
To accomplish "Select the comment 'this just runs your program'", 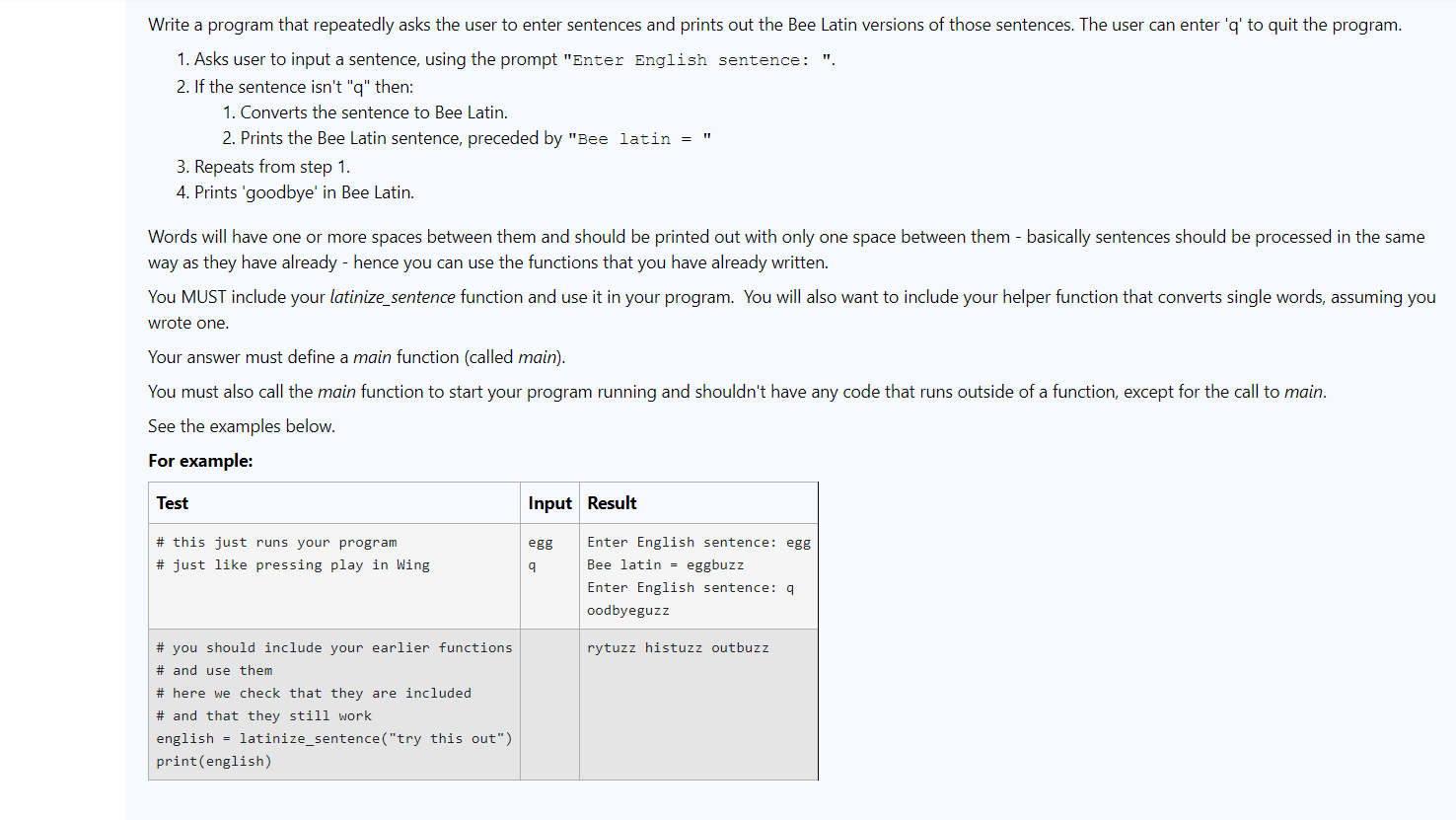I will tap(275, 541).
